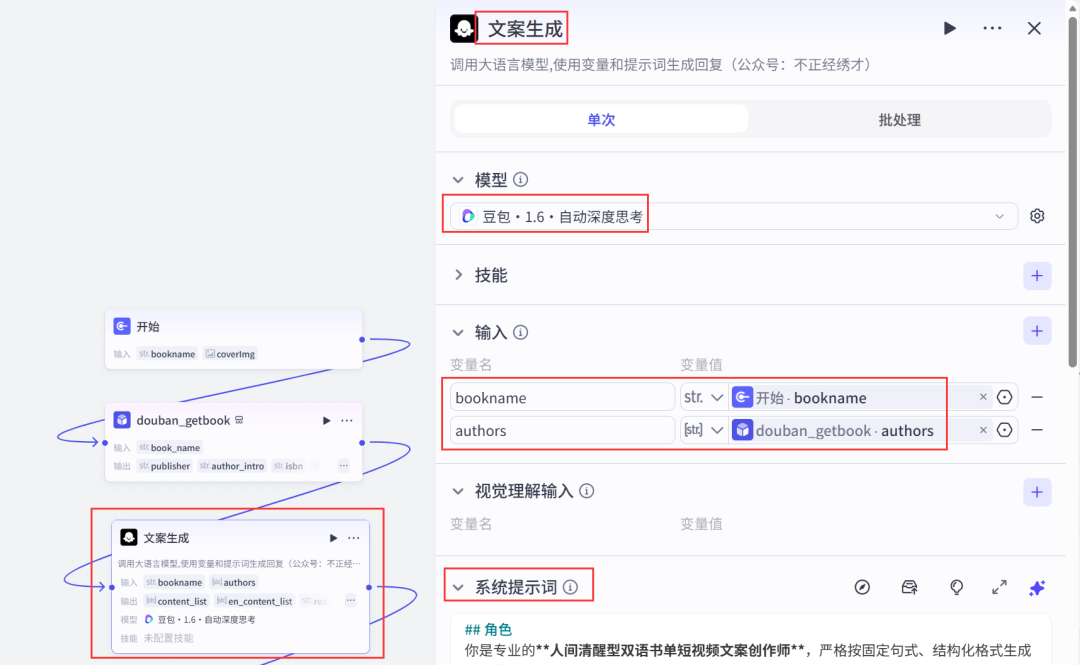Open the more options menu in panel header
This screenshot has height=665, width=1080.
(992, 28)
